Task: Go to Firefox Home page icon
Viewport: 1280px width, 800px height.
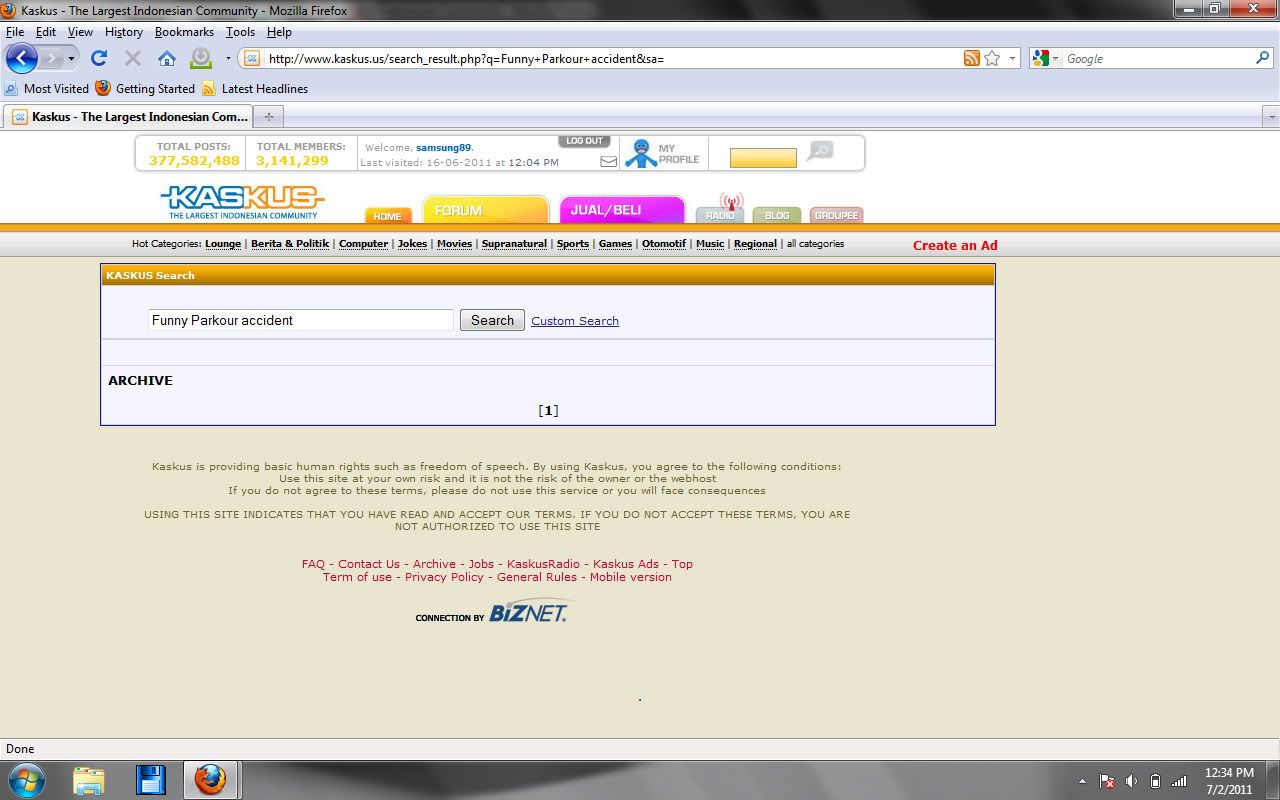Action: [167, 58]
